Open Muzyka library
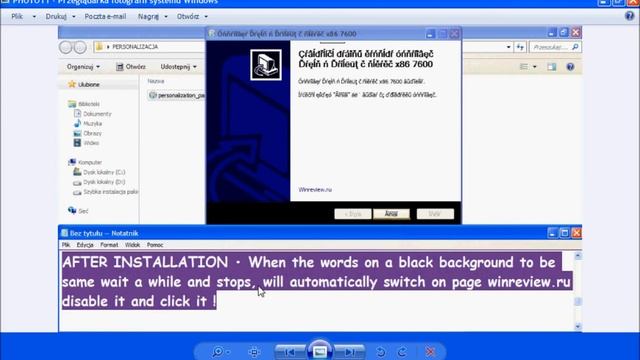This screenshot has height=360, width=640. pyautogui.click(x=88, y=123)
